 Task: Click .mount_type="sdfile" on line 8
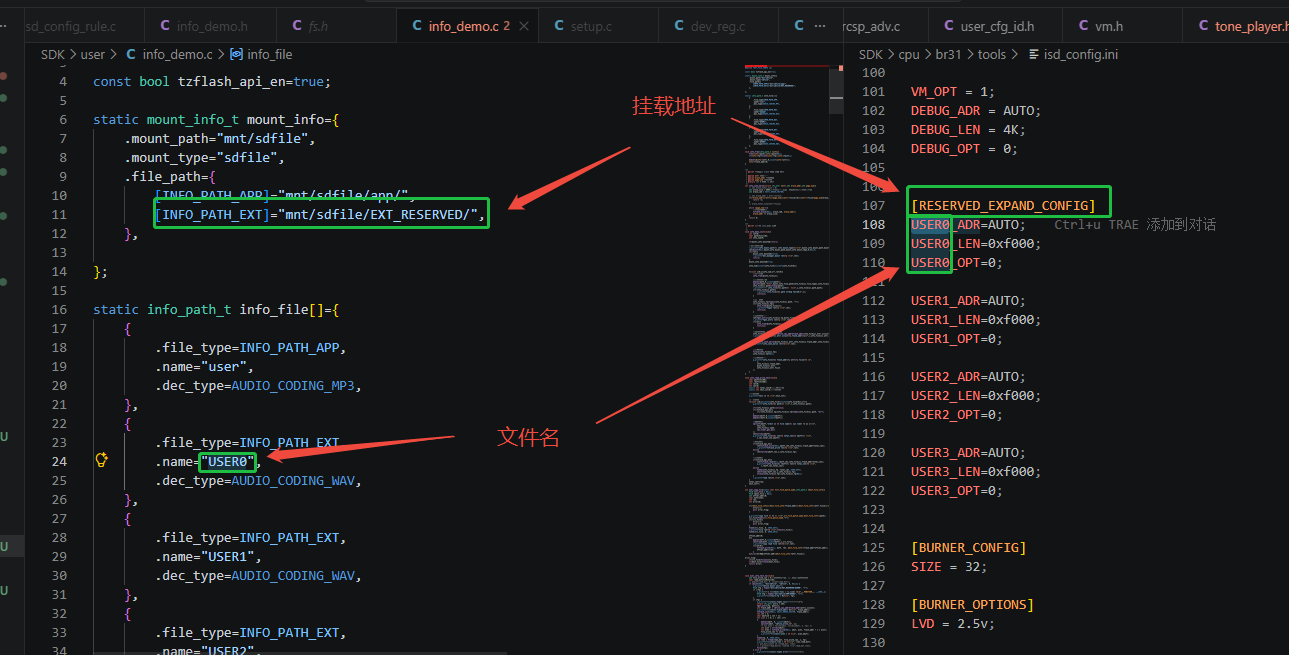pos(204,157)
